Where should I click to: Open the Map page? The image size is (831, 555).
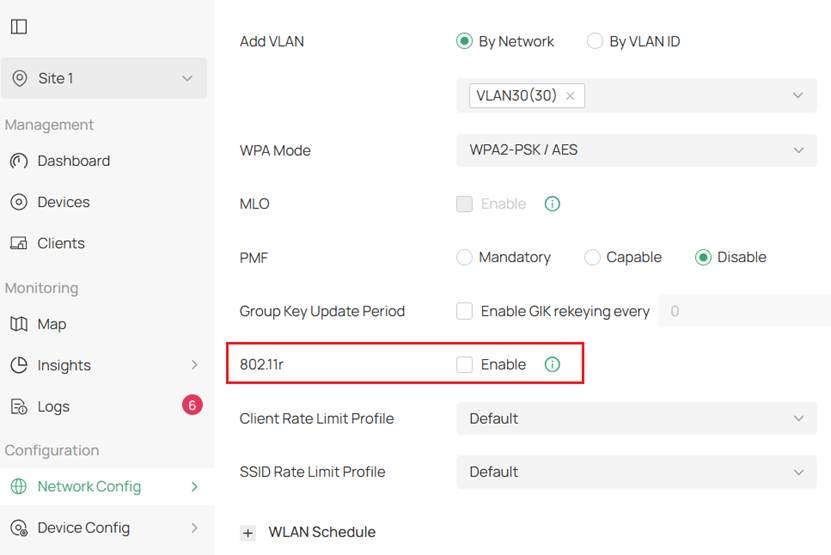pyautogui.click(x=51, y=324)
